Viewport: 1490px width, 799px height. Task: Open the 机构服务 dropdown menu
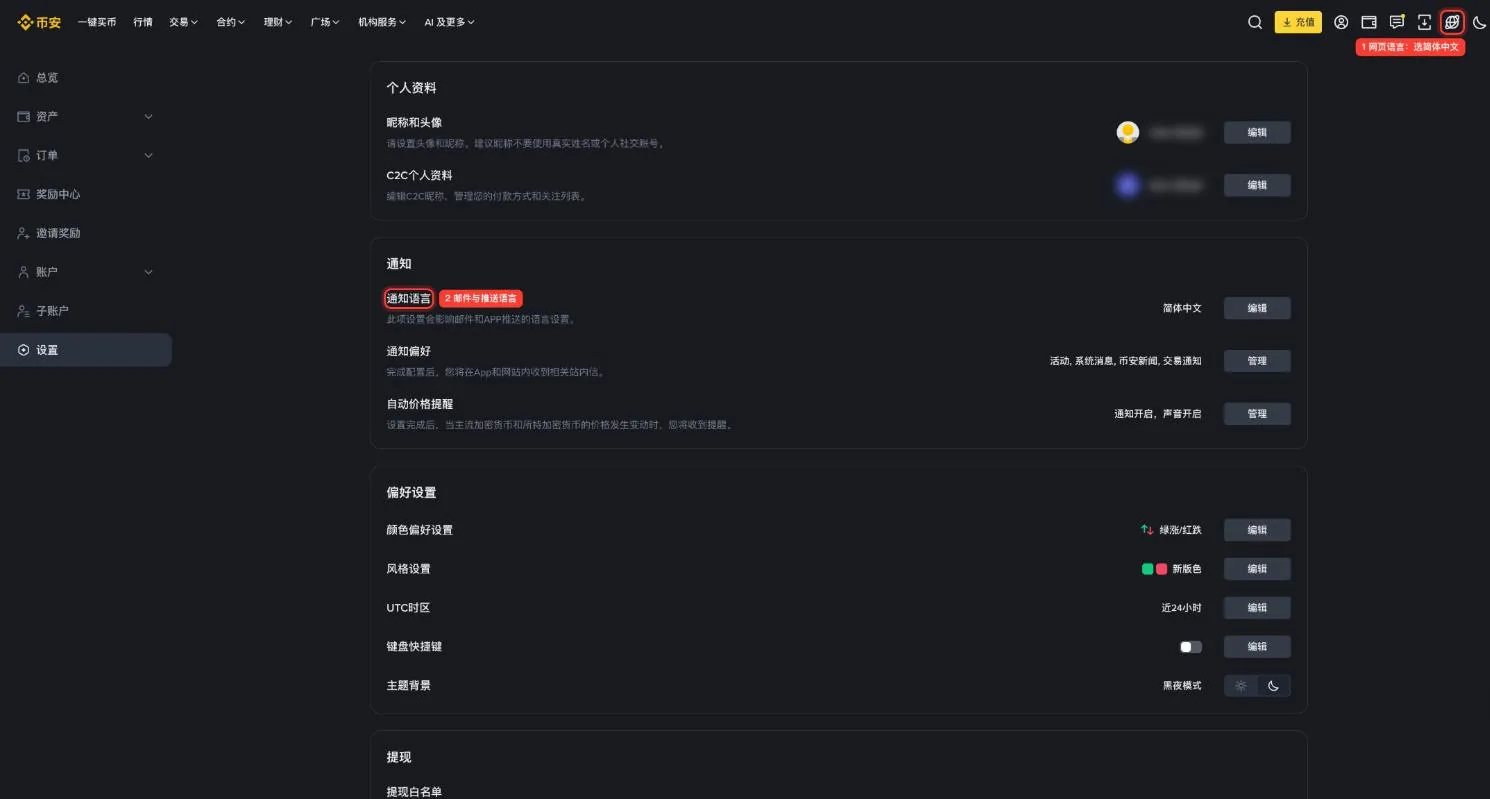382,22
